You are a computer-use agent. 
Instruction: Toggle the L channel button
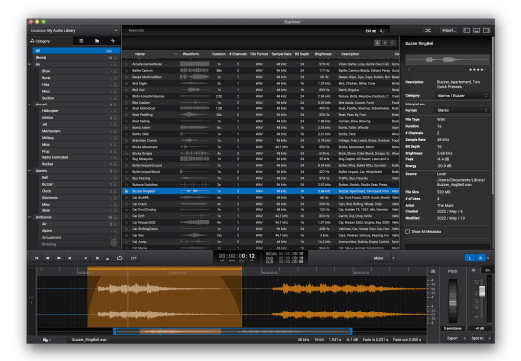(470, 258)
